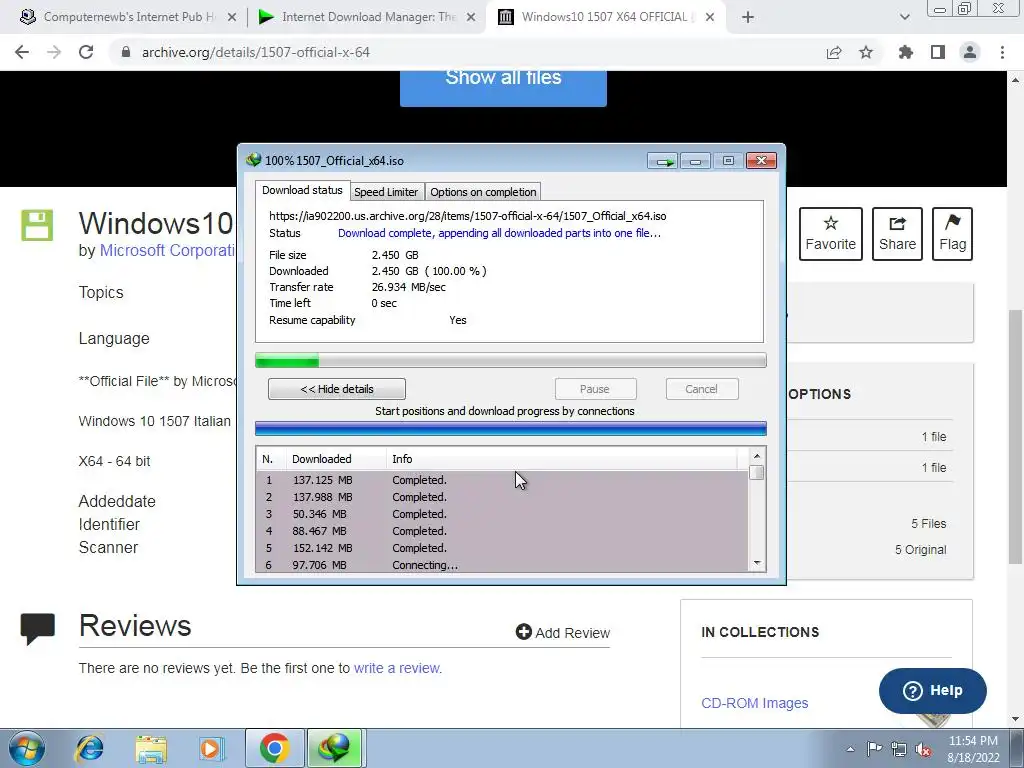The image size is (1024, 768).
Task: Bookmark this page with the star icon
Action: click(866, 52)
